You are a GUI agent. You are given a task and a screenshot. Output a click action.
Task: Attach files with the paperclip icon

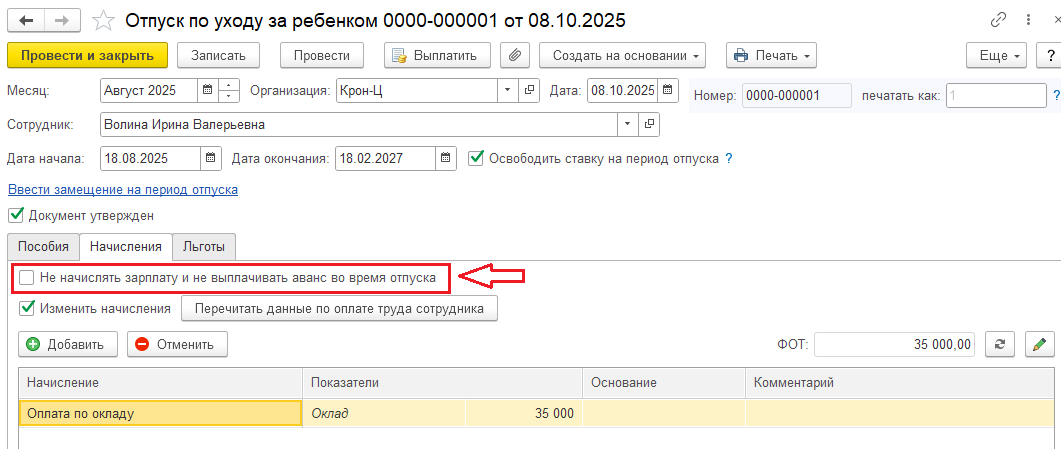[514, 55]
